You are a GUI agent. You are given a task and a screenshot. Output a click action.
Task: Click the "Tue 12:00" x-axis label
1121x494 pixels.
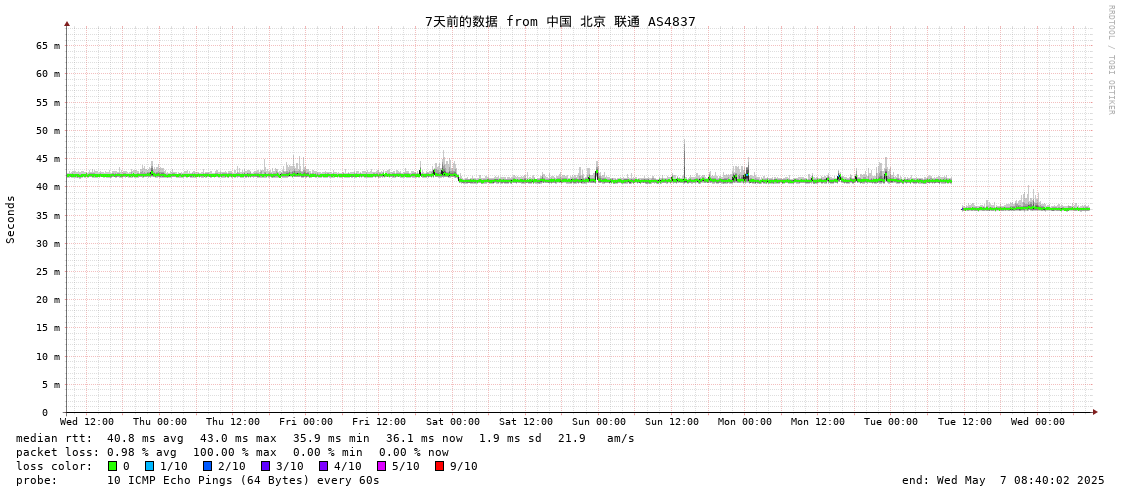click(x=964, y=422)
